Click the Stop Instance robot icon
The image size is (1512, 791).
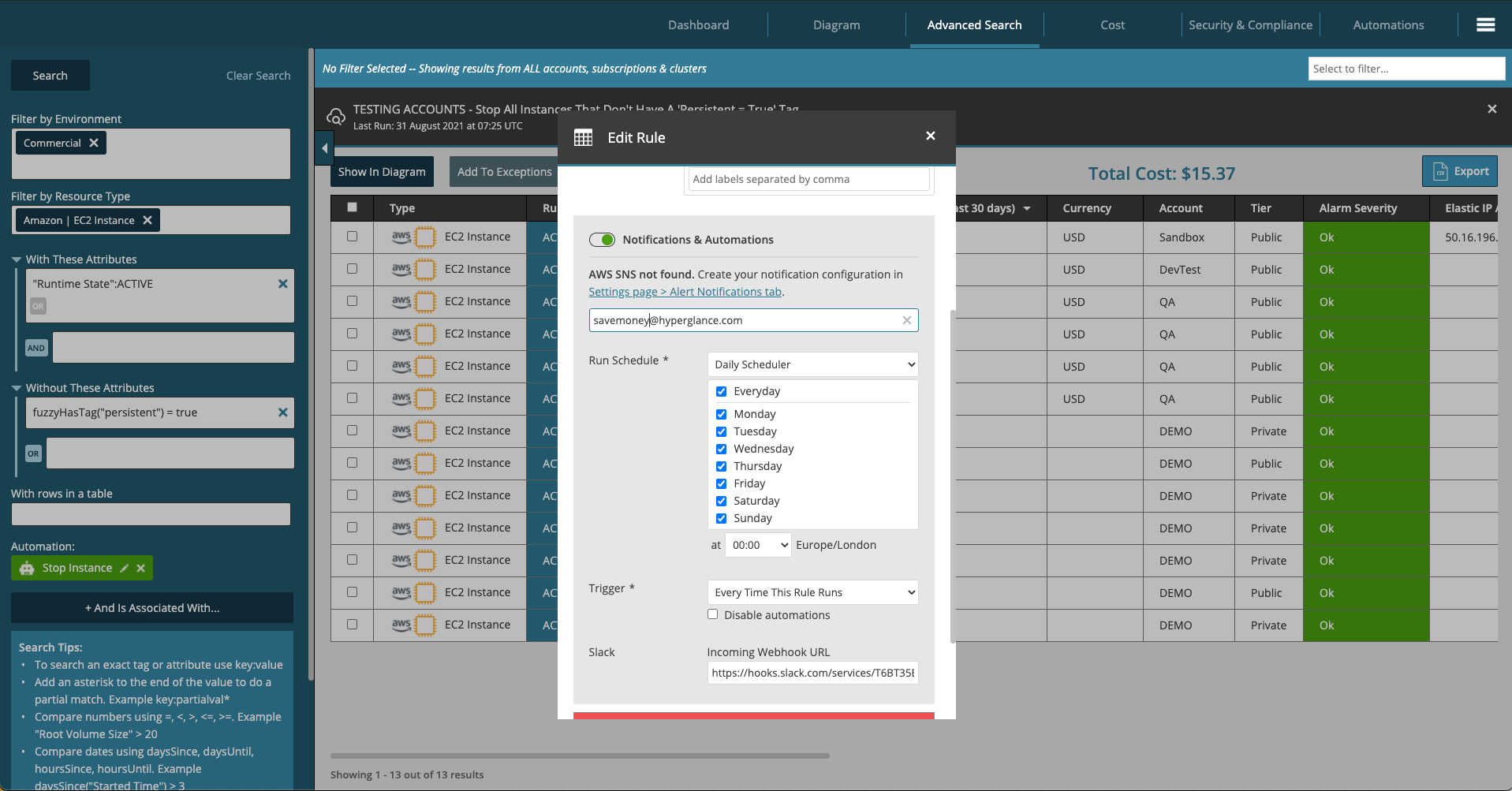click(x=27, y=568)
